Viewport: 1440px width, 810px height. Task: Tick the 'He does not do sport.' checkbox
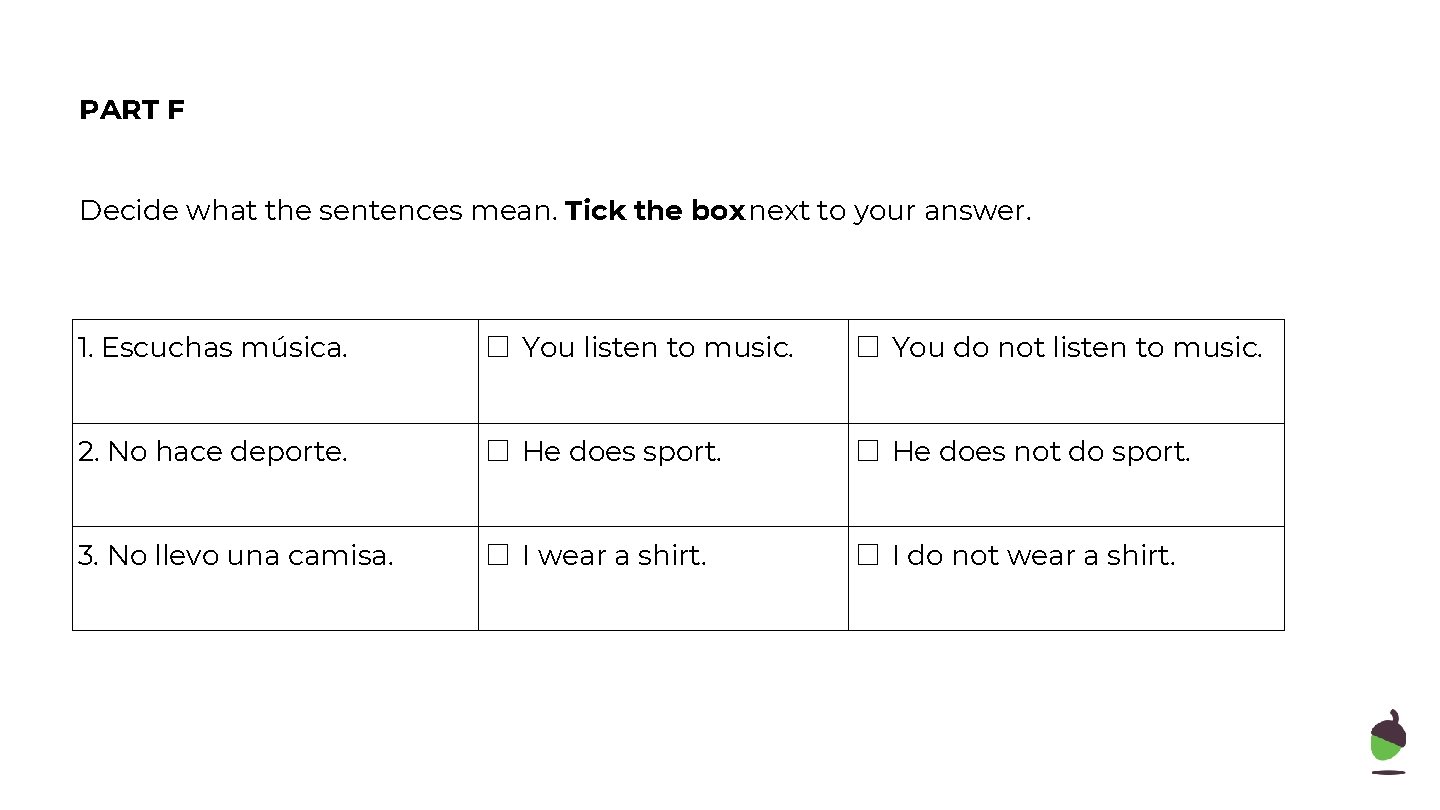click(868, 452)
